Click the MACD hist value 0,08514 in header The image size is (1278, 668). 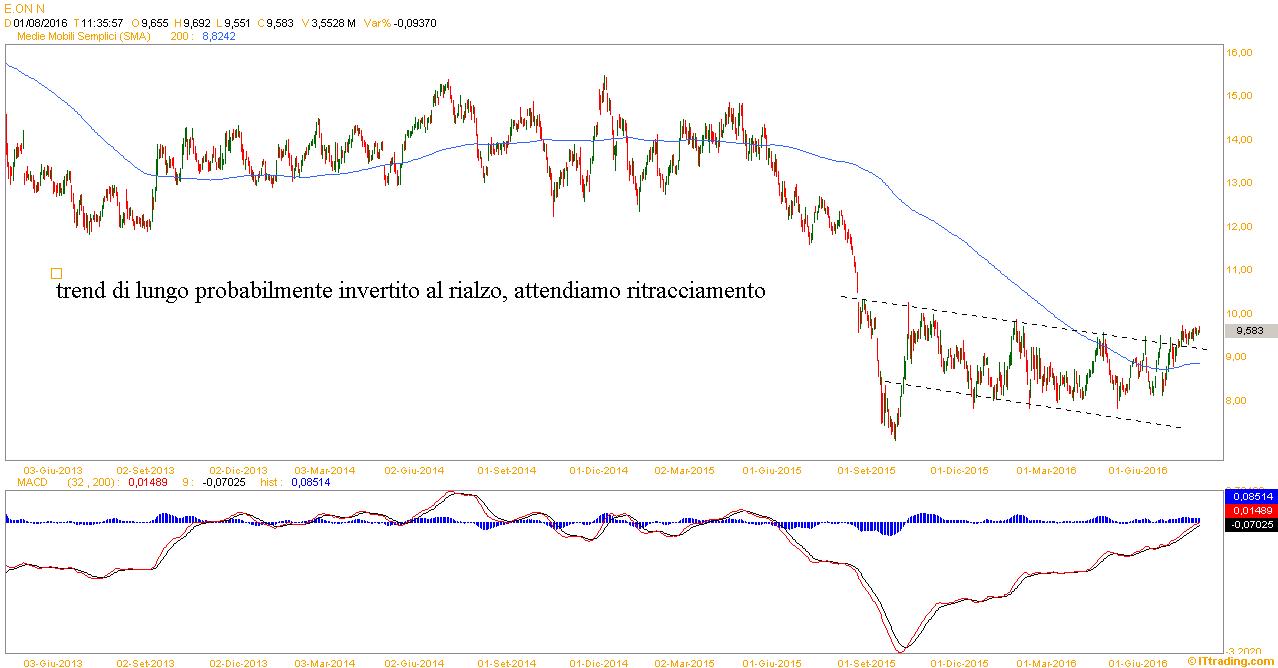[310, 482]
